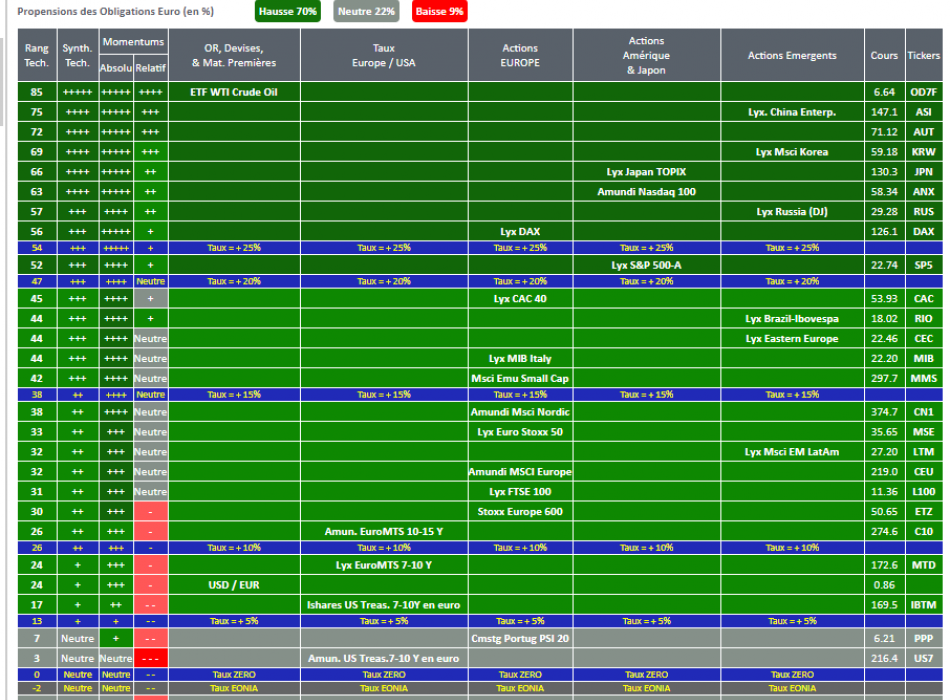Select the "Lyx Msci EM LatAm" cell
950x700 pixels.
(x=792, y=452)
